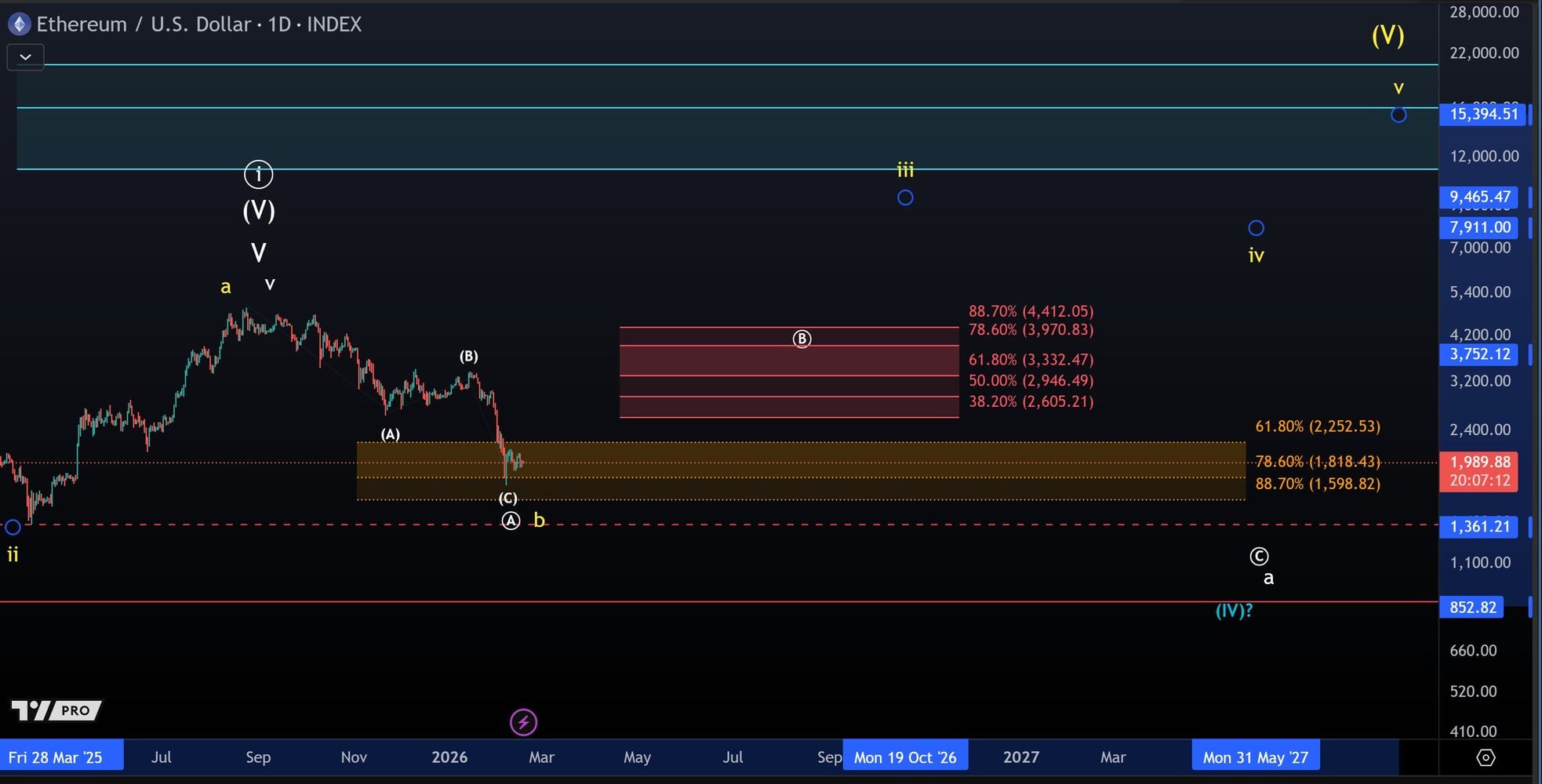Viewport: 1542px width, 784px height.
Task: Click the blue circle marker above yellow ii
Action: [13, 527]
